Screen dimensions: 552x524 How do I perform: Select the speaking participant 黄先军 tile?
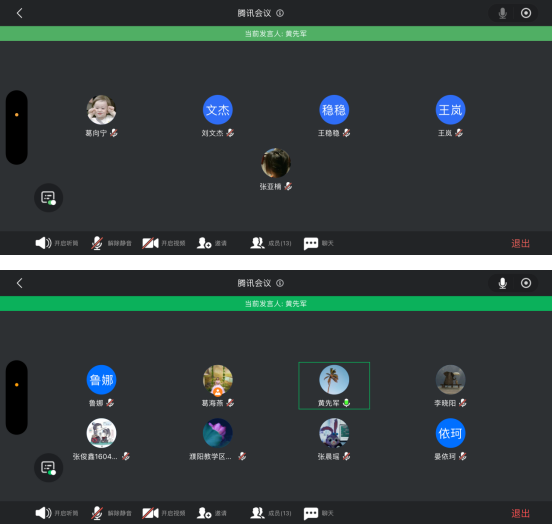[334, 386]
